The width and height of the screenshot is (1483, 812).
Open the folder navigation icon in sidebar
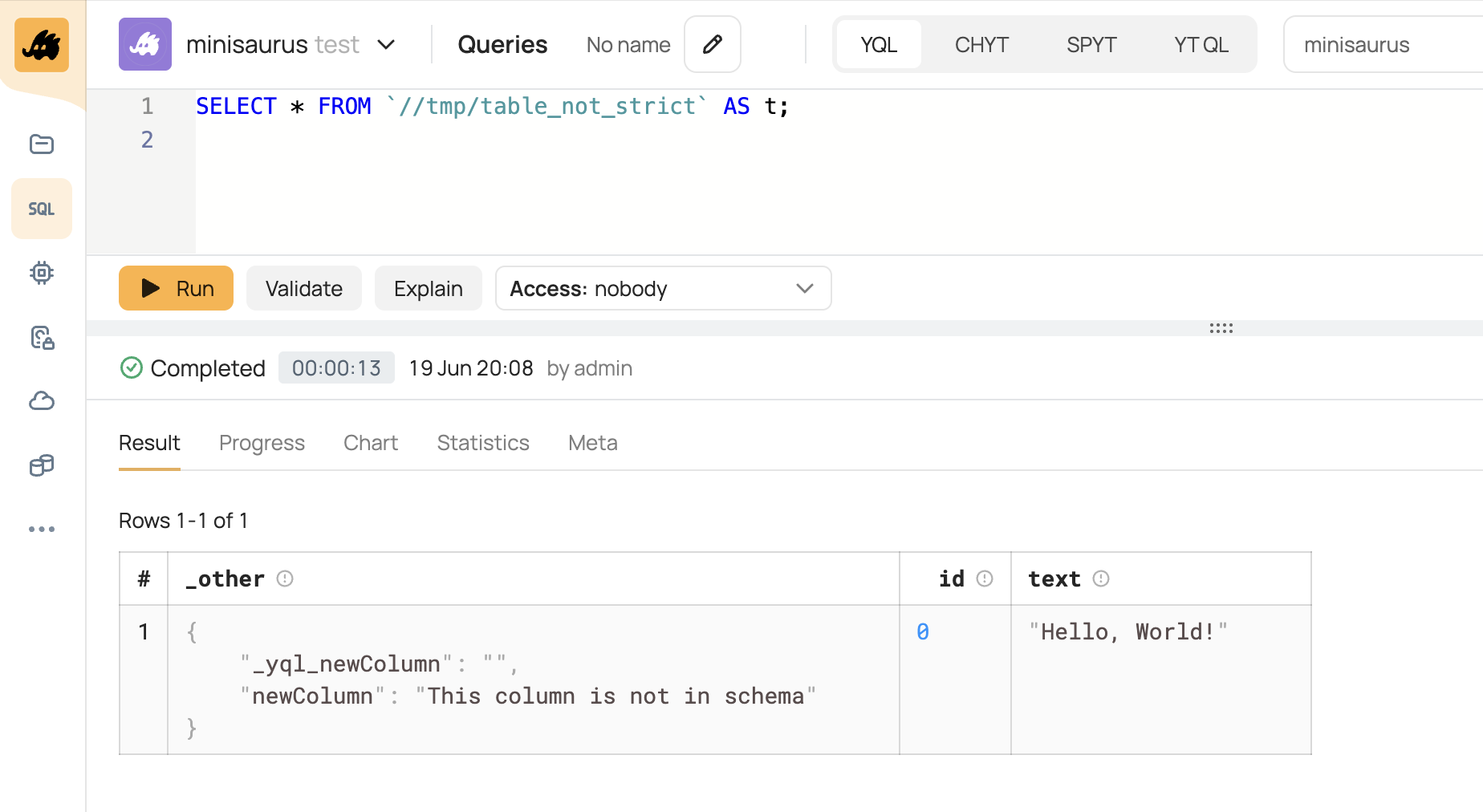pyautogui.click(x=42, y=144)
